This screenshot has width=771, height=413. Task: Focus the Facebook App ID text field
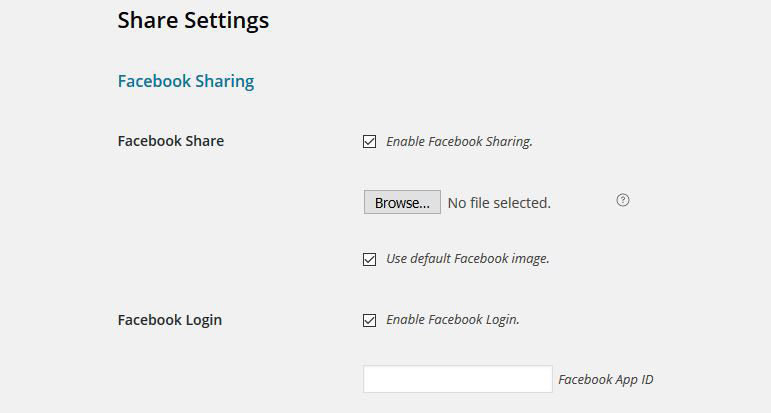point(458,379)
